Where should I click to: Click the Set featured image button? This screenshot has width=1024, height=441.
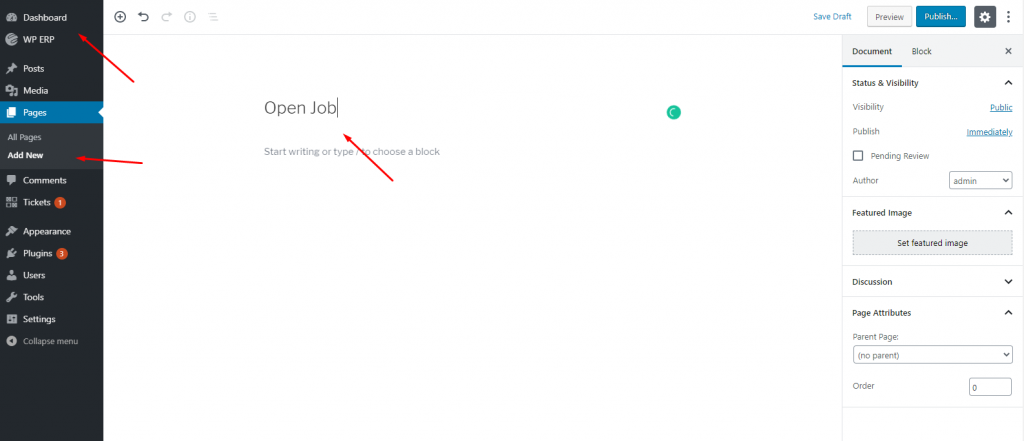pyautogui.click(x=933, y=242)
